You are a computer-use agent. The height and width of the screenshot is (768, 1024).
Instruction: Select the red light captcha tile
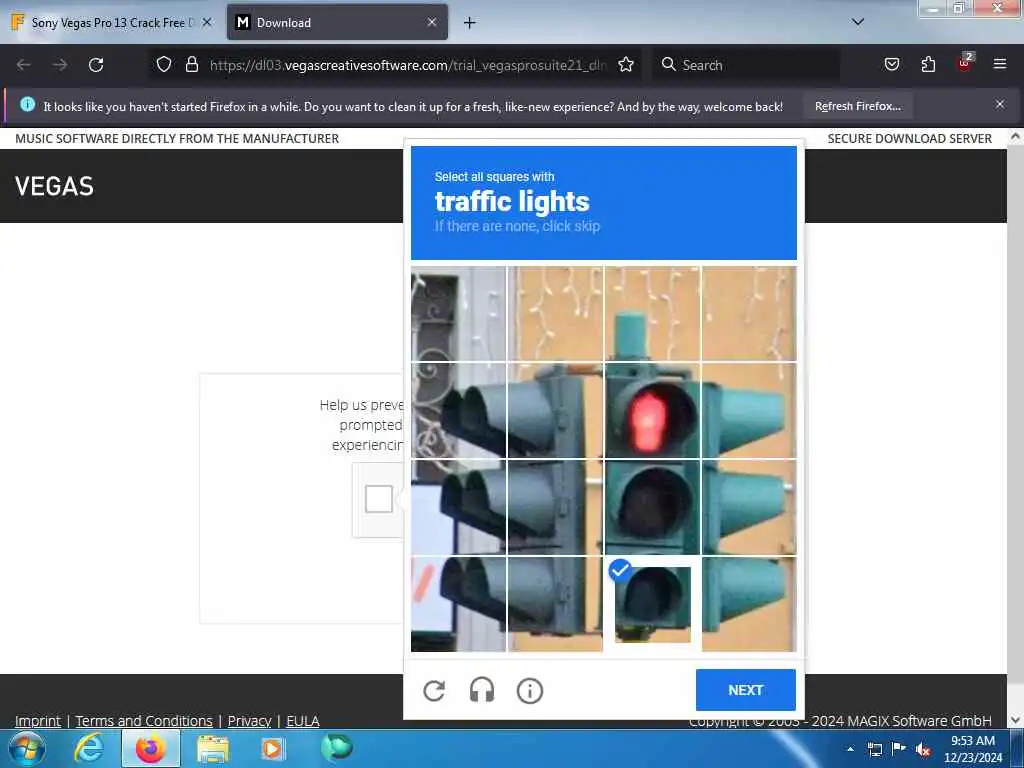(x=652, y=411)
